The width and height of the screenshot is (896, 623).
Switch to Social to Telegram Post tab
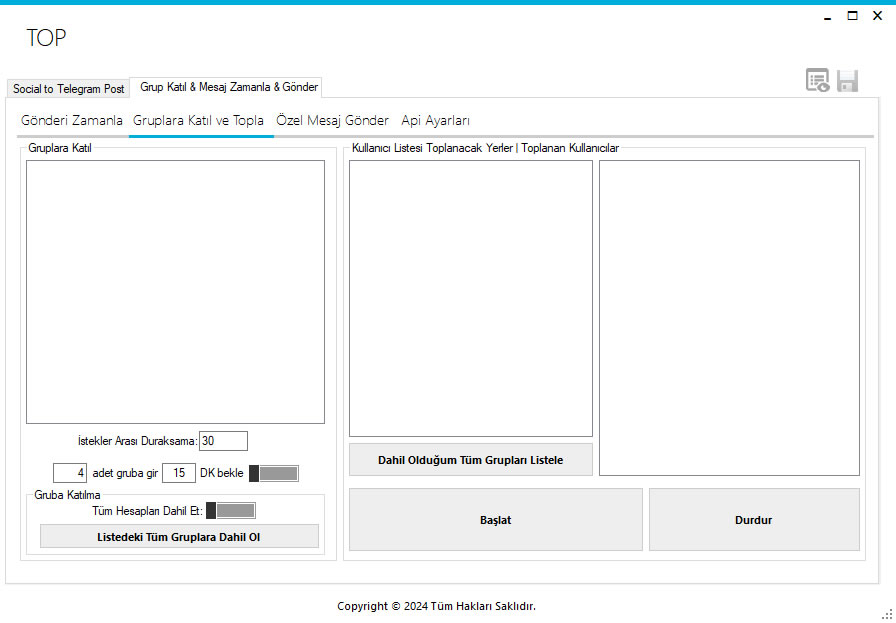(x=69, y=89)
